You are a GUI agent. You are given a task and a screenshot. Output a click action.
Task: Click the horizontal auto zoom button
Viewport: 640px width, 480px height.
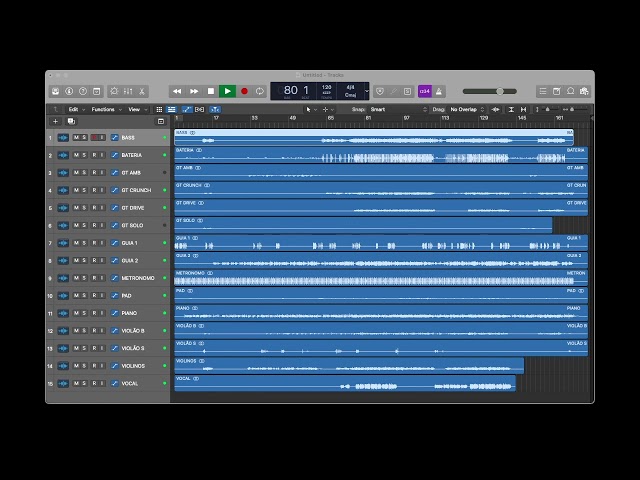[523, 109]
